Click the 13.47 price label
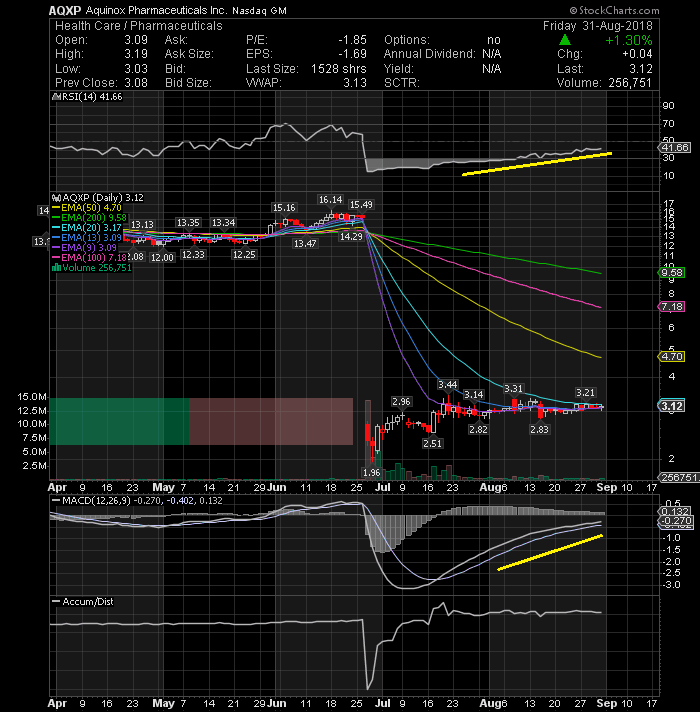 point(305,244)
